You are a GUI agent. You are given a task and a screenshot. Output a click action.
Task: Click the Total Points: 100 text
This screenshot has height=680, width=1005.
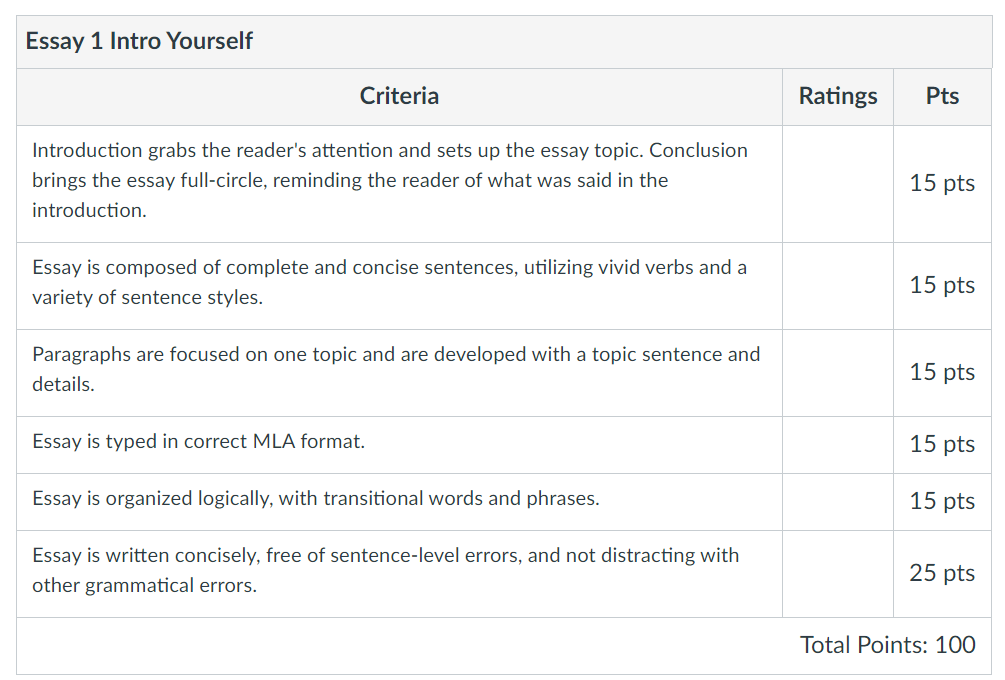click(888, 645)
